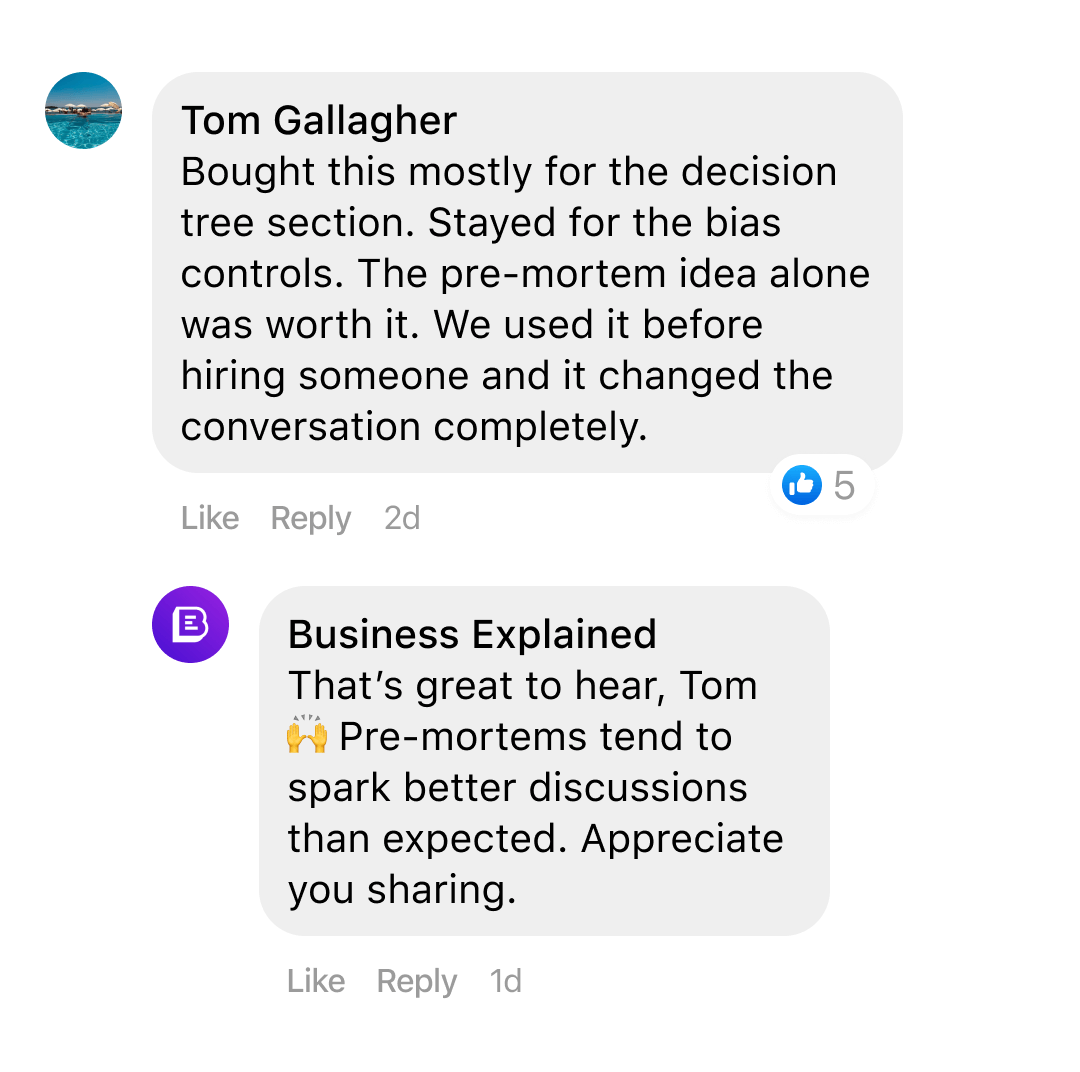Click the line 'hiring someone and it changed the'

506,376
